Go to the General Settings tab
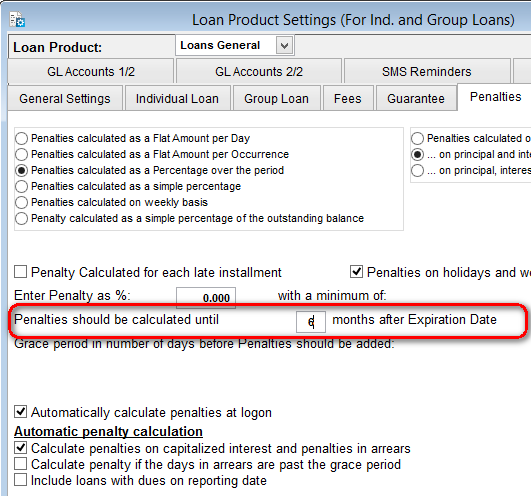Image resolution: width=531 pixels, height=496 pixels. pos(65,99)
